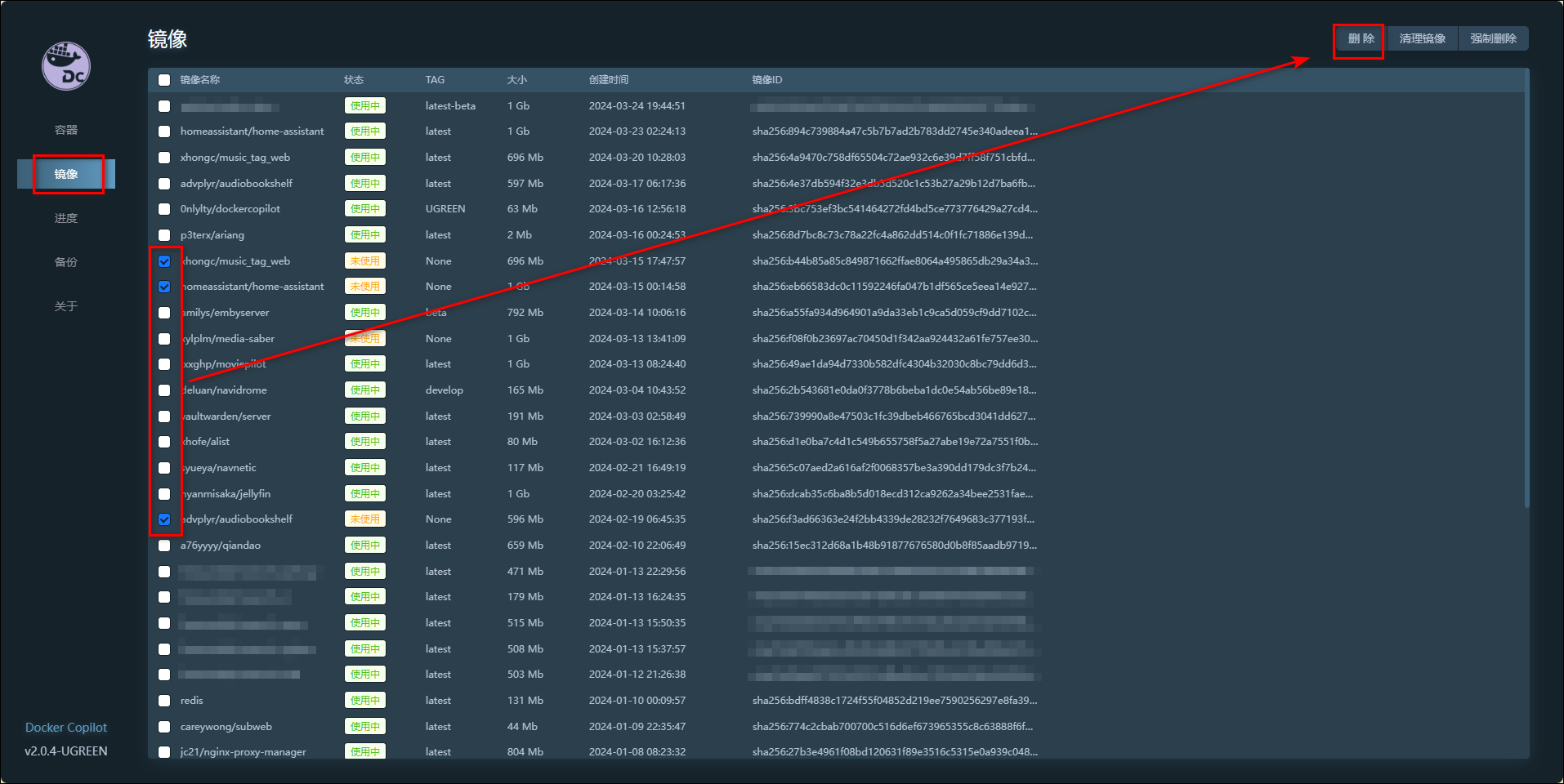This screenshot has height=784, width=1564.
Task: Check the xylplm/media-saber image checkbox
Action: [x=164, y=339]
